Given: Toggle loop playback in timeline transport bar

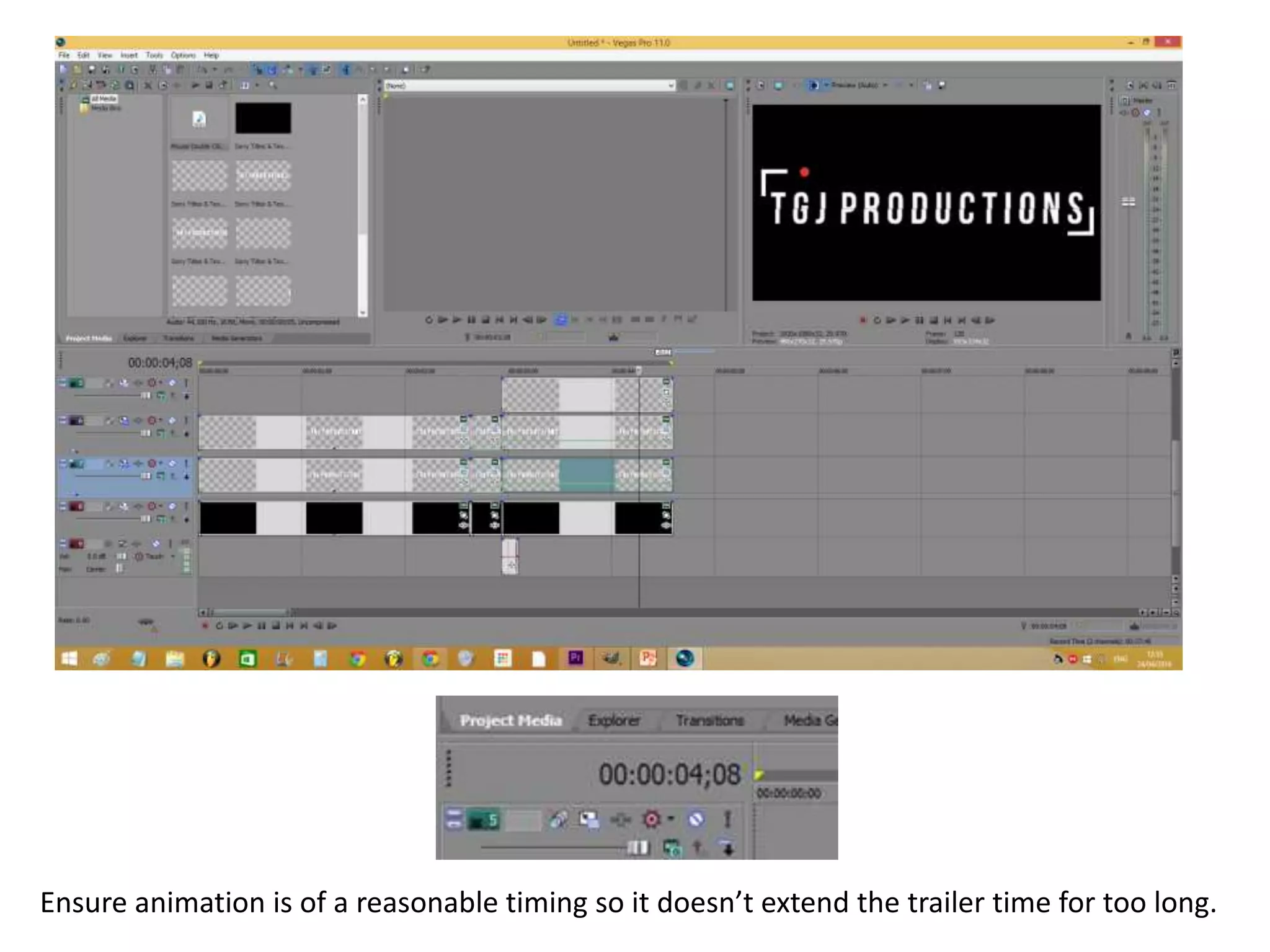Looking at the screenshot, I should point(218,626).
